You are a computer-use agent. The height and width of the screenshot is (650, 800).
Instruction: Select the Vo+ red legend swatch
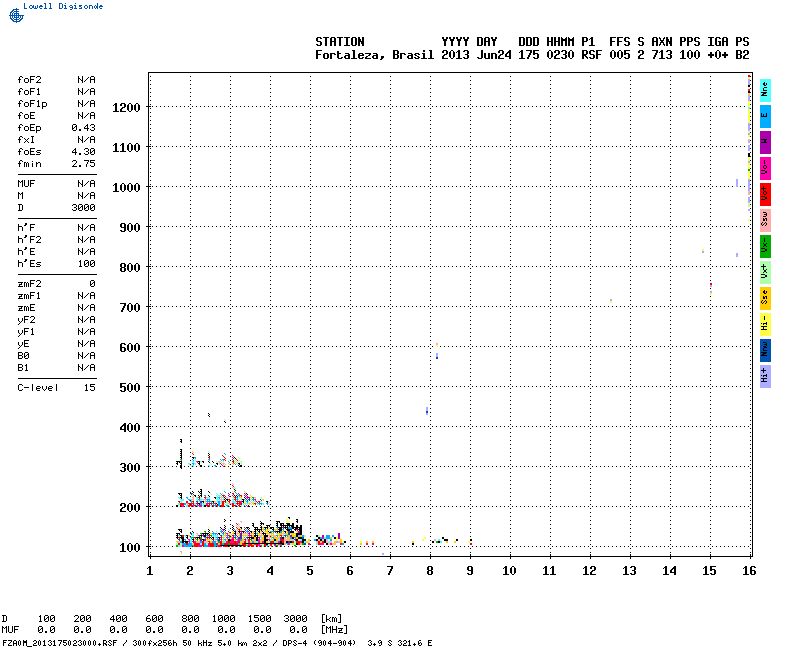(x=765, y=194)
